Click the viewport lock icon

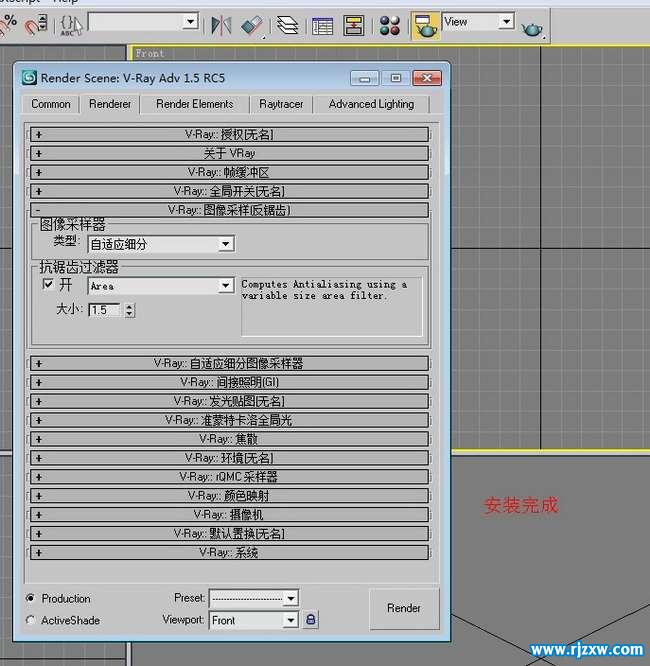tap(311, 619)
